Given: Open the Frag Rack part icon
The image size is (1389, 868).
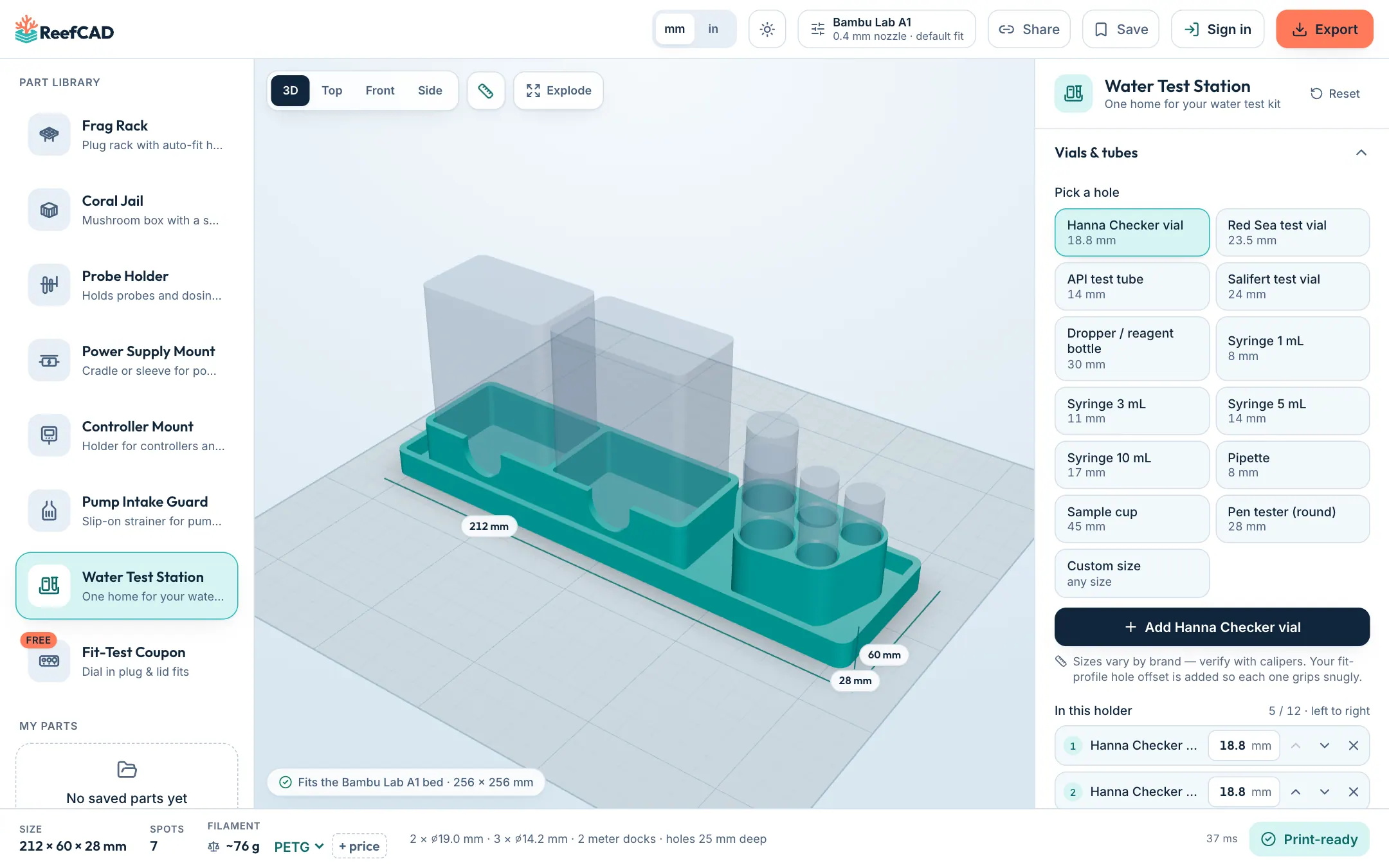Looking at the screenshot, I should pyautogui.click(x=49, y=134).
